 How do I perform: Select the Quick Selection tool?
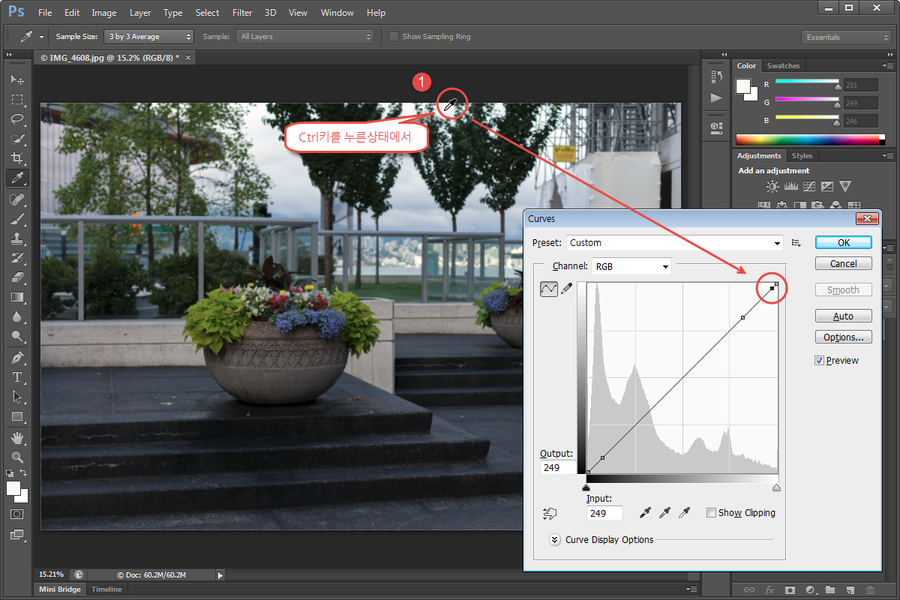(x=17, y=138)
